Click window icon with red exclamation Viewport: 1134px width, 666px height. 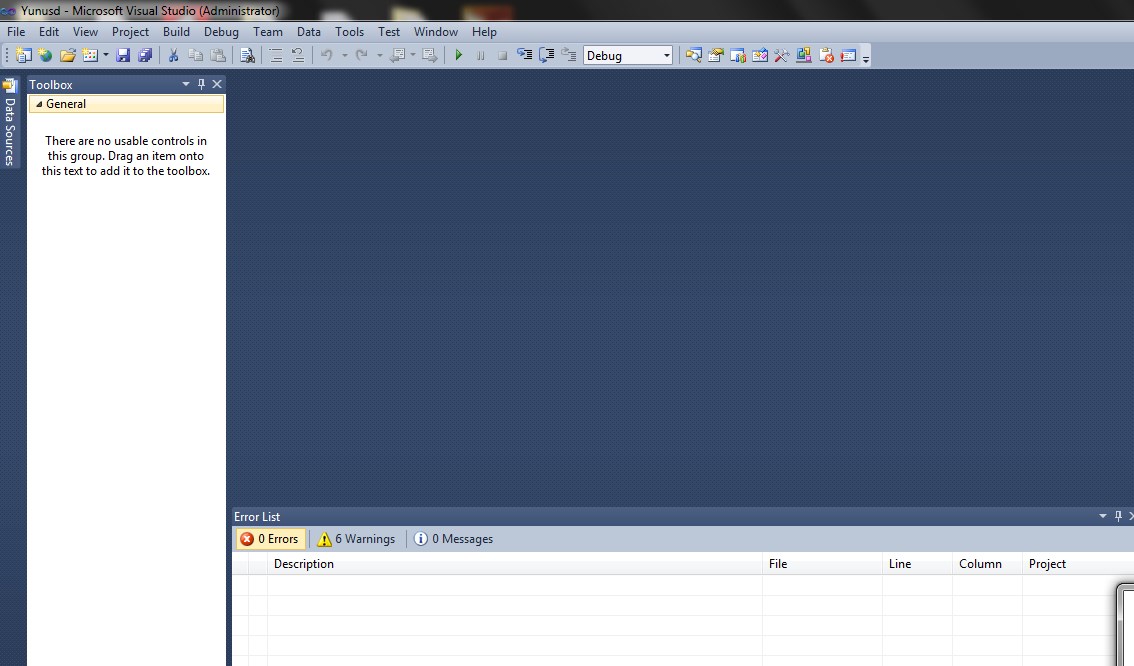point(848,56)
